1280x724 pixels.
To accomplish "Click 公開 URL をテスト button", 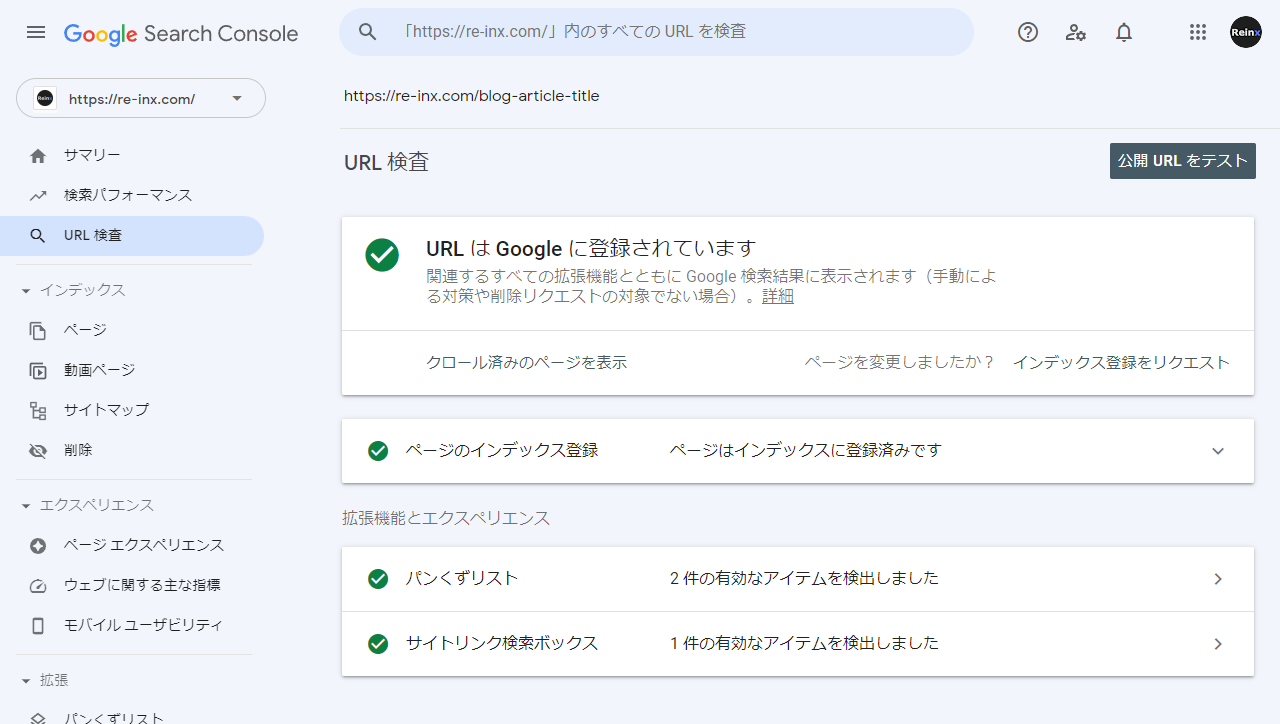I will 1183,161.
